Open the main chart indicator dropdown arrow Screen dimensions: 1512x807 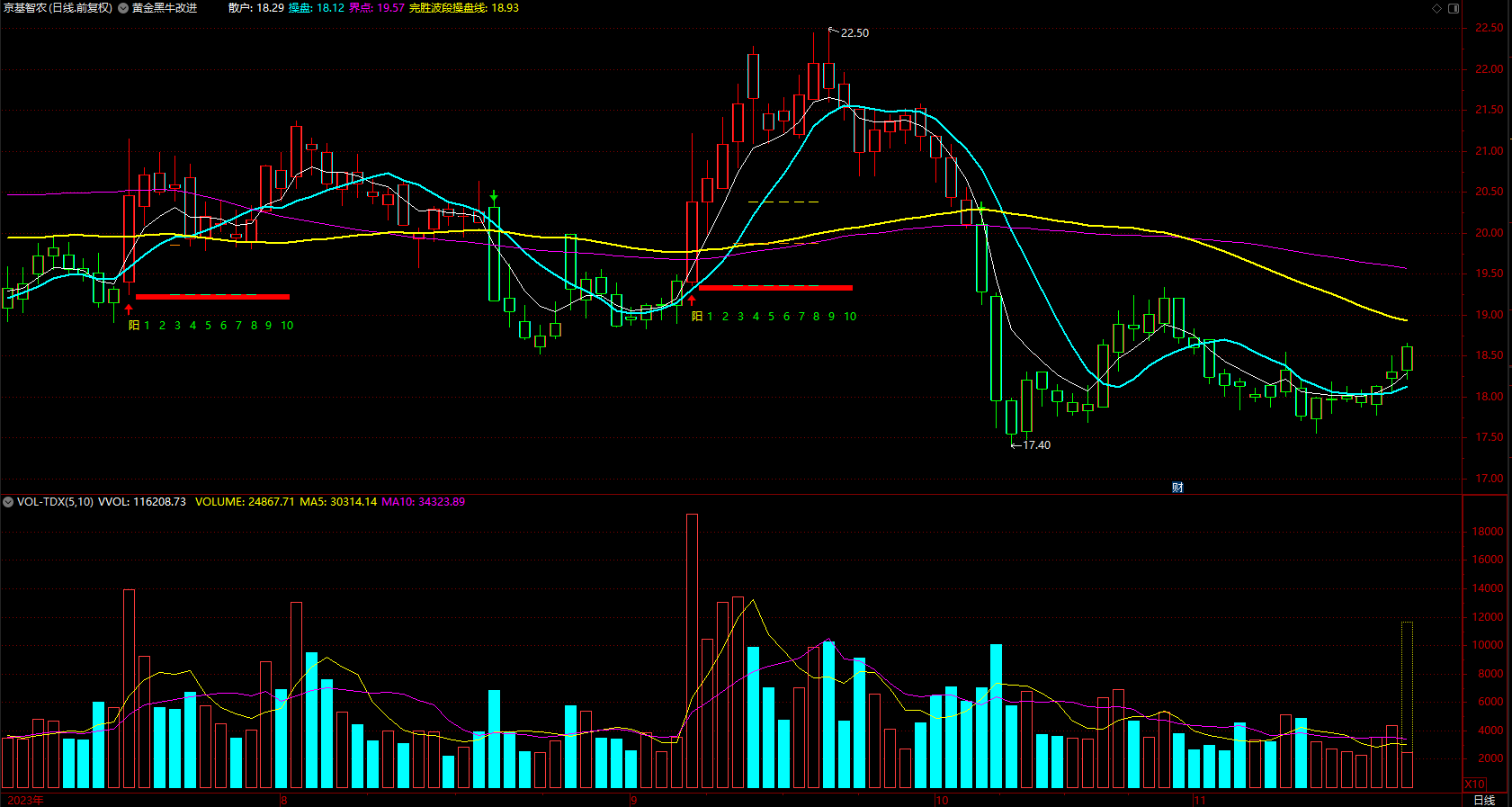(x=123, y=8)
